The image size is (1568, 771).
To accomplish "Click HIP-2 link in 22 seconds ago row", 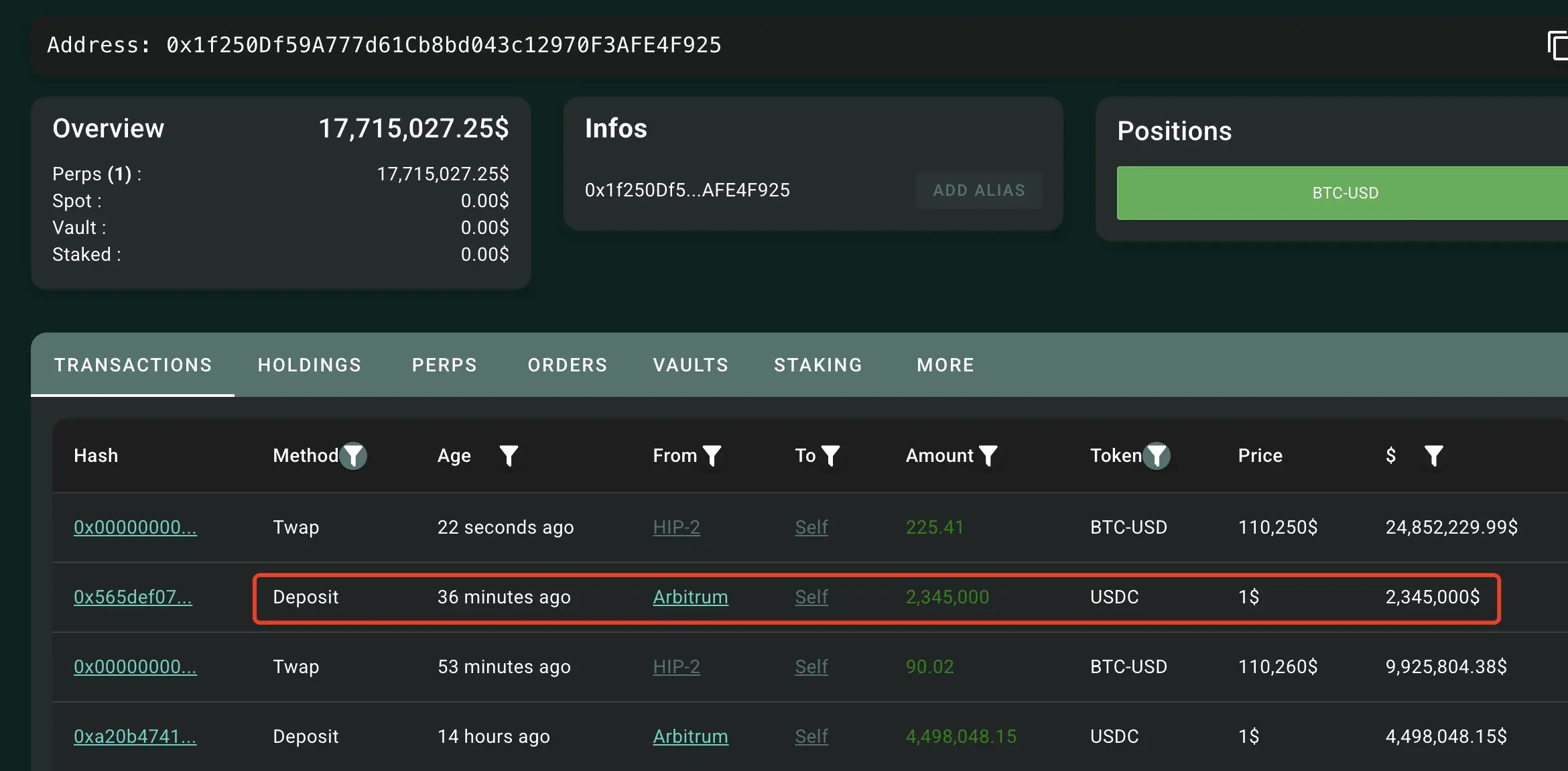I will (x=676, y=527).
